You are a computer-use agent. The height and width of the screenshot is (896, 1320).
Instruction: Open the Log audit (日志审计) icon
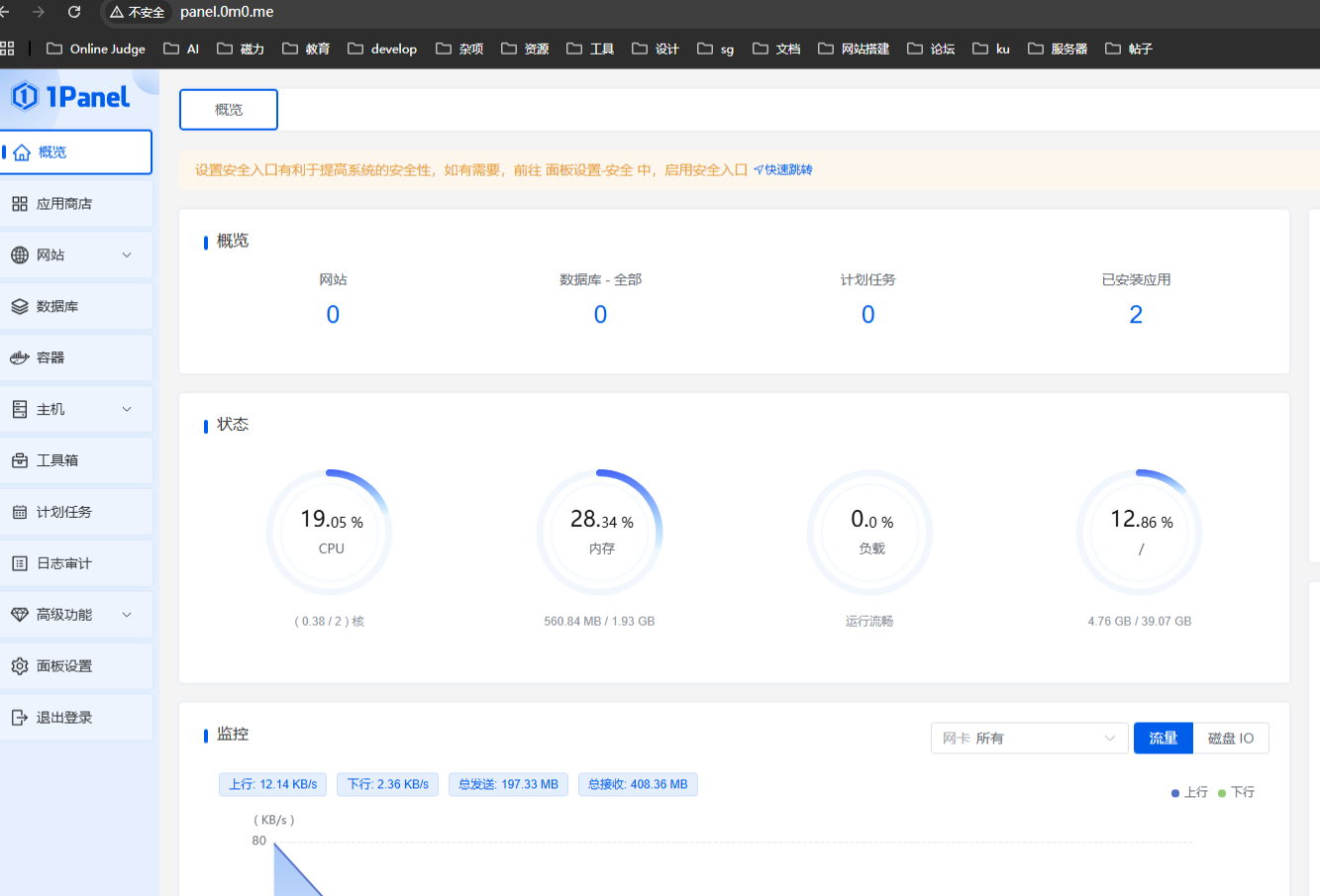[x=20, y=563]
